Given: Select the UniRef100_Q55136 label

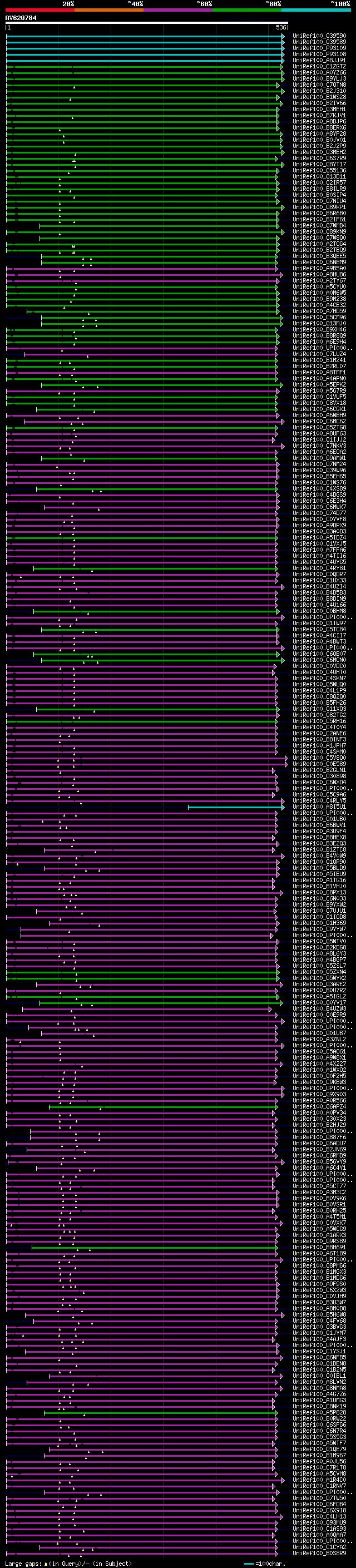Looking at the screenshot, I should [x=319, y=170].
